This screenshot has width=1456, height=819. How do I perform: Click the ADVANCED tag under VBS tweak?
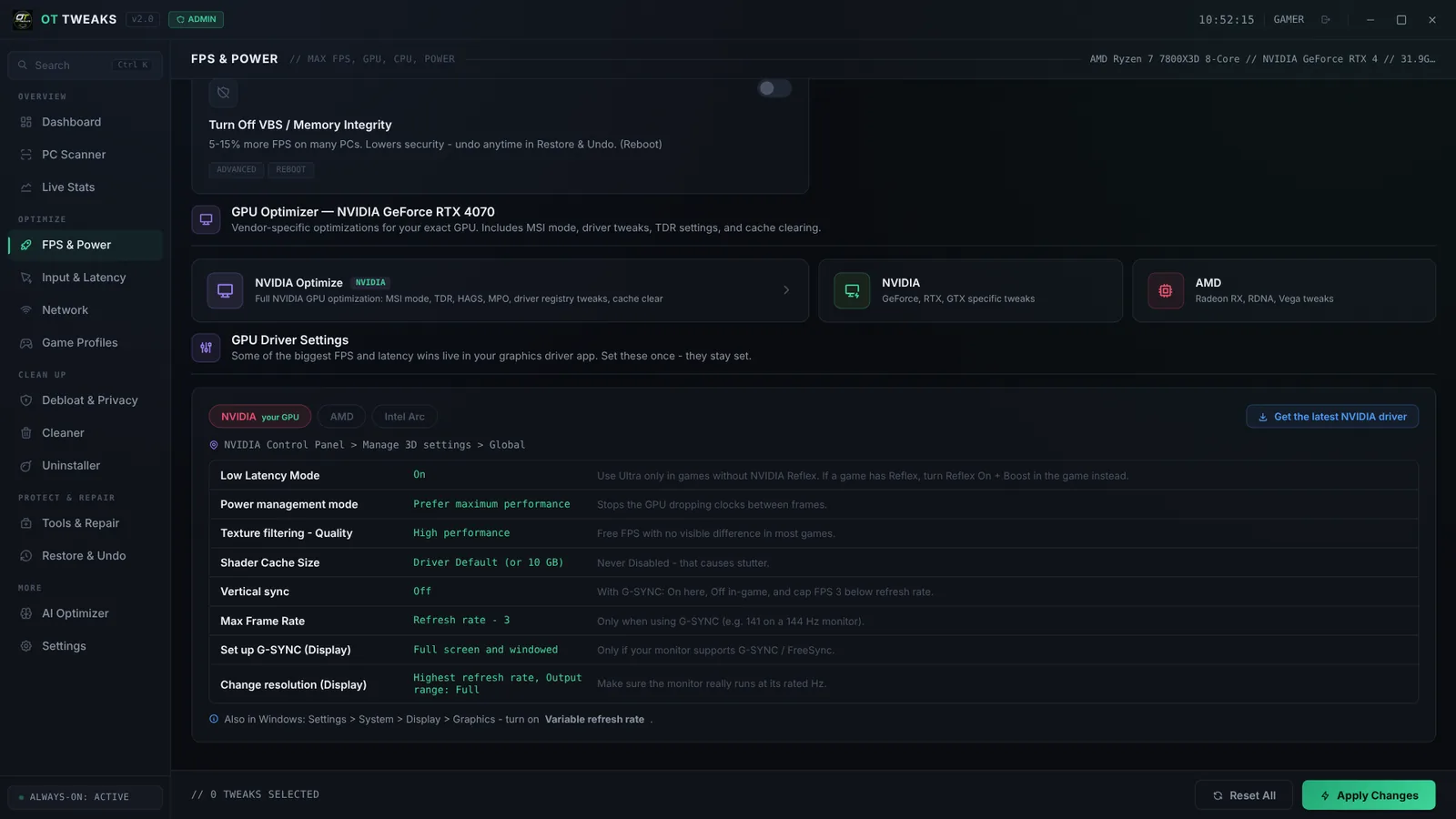(x=237, y=170)
